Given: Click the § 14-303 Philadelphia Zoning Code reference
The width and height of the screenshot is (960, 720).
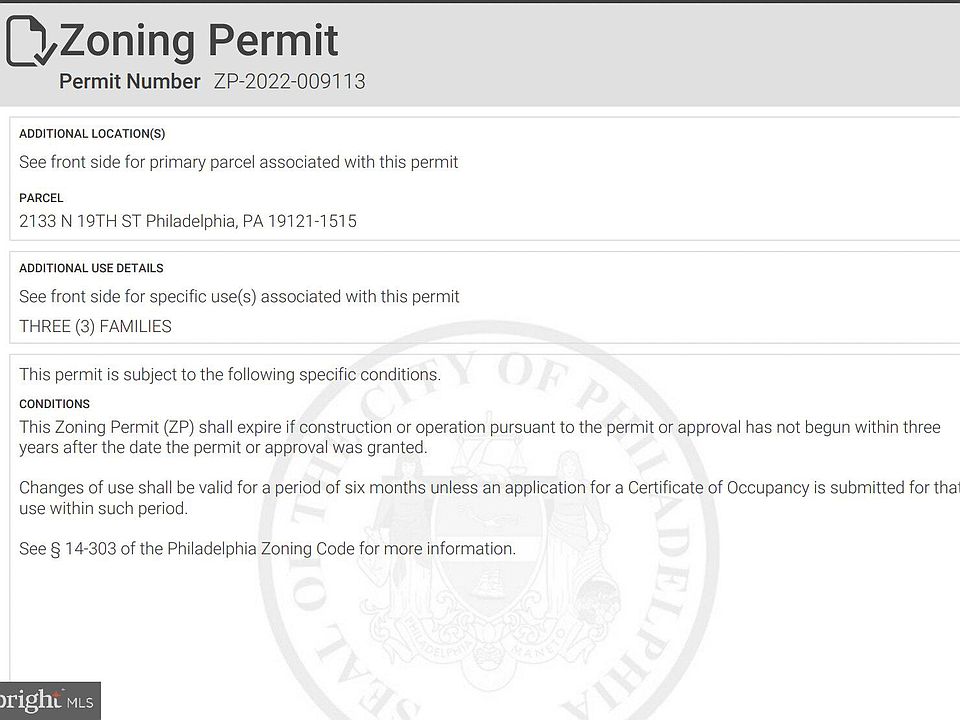Looking at the screenshot, I should (267, 549).
